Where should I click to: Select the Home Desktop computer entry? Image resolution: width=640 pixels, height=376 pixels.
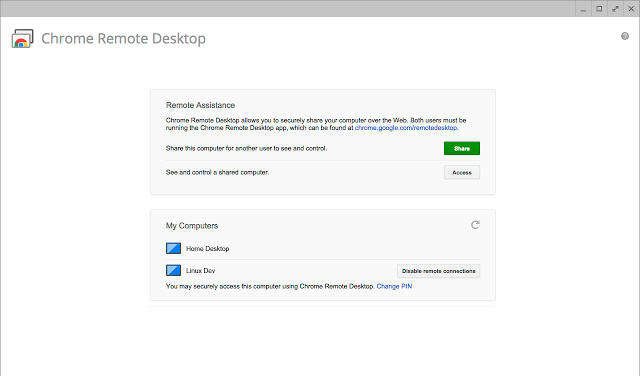point(323,248)
